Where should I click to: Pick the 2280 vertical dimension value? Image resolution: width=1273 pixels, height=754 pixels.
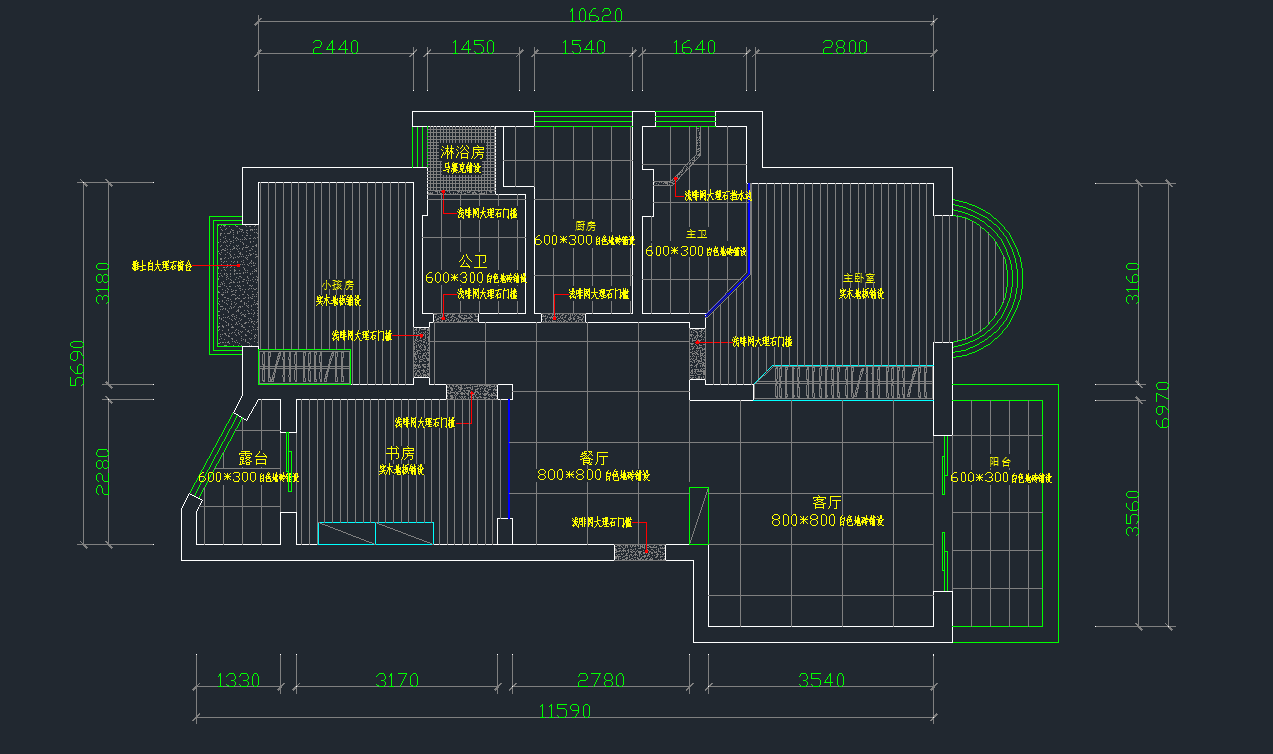pyautogui.click(x=101, y=472)
